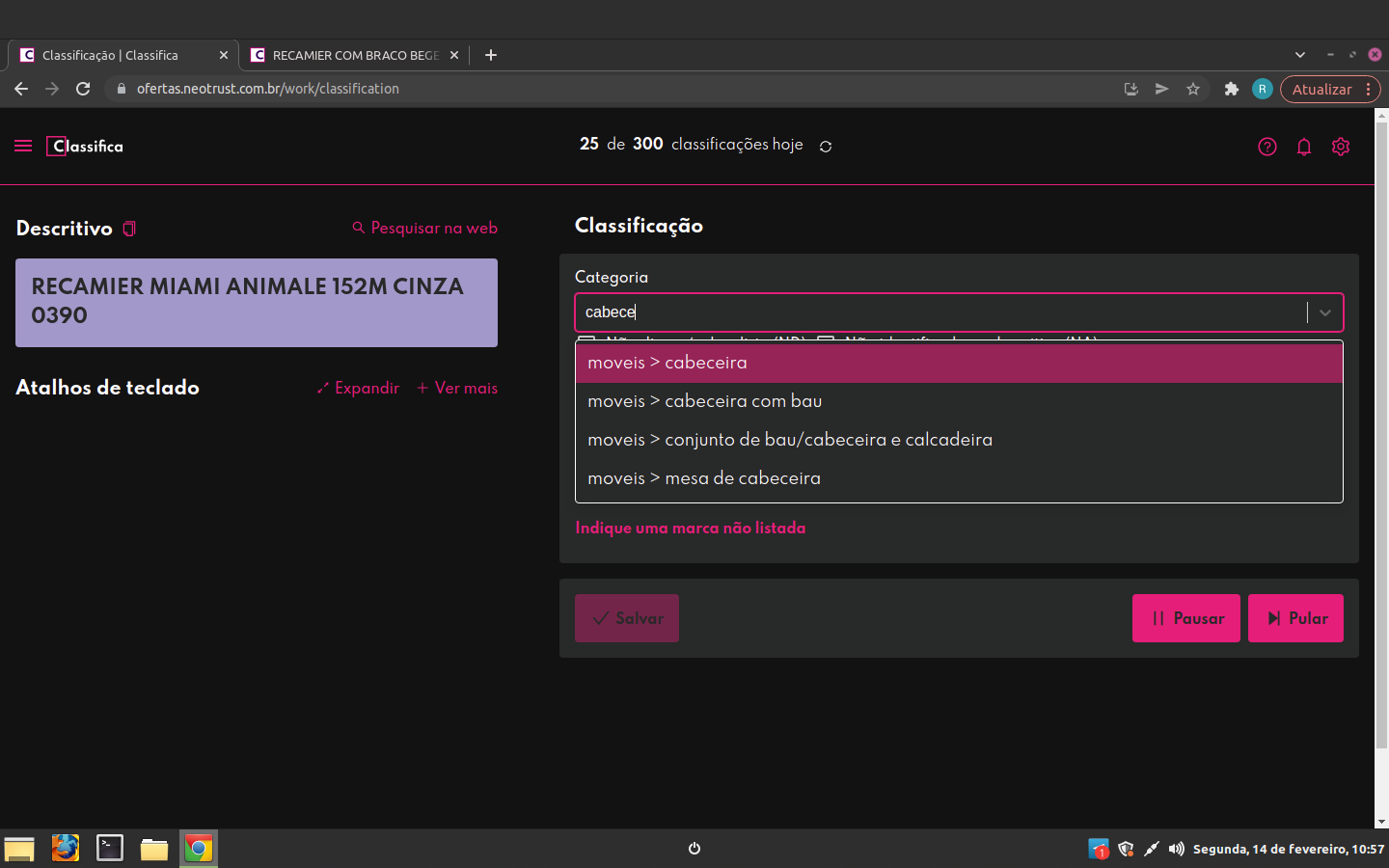Screen dimensions: 1389x868
Task: Open the notifications bell
Action: 1304,147
